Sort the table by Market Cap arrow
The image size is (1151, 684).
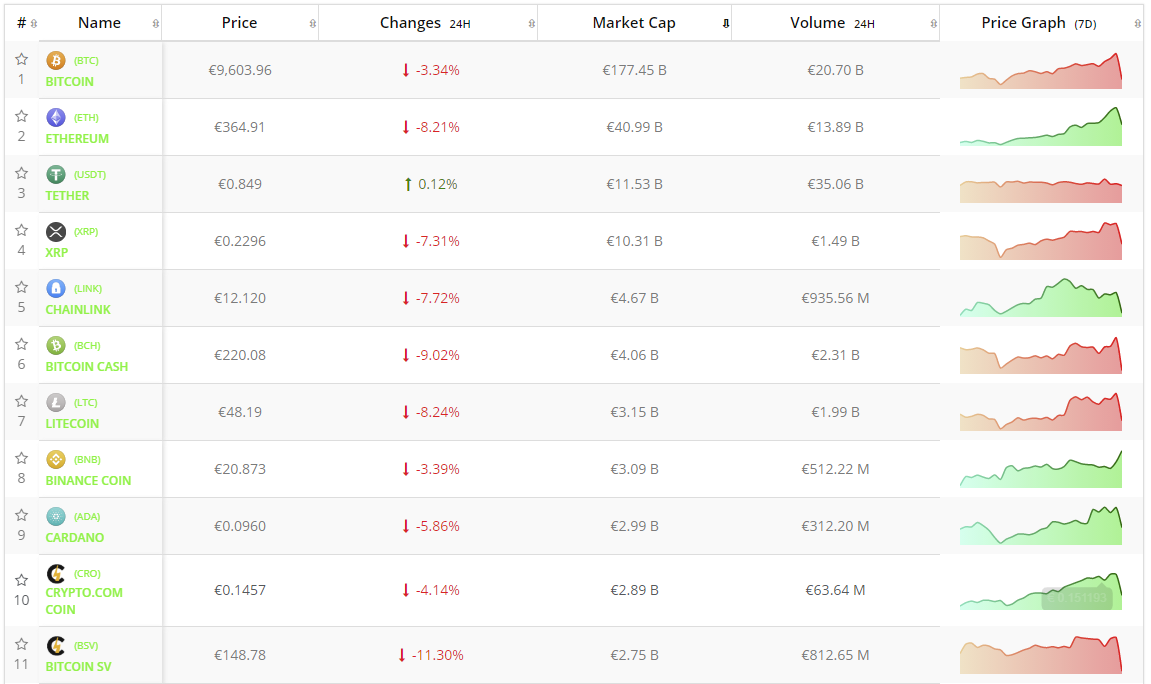tap(726, 23)
